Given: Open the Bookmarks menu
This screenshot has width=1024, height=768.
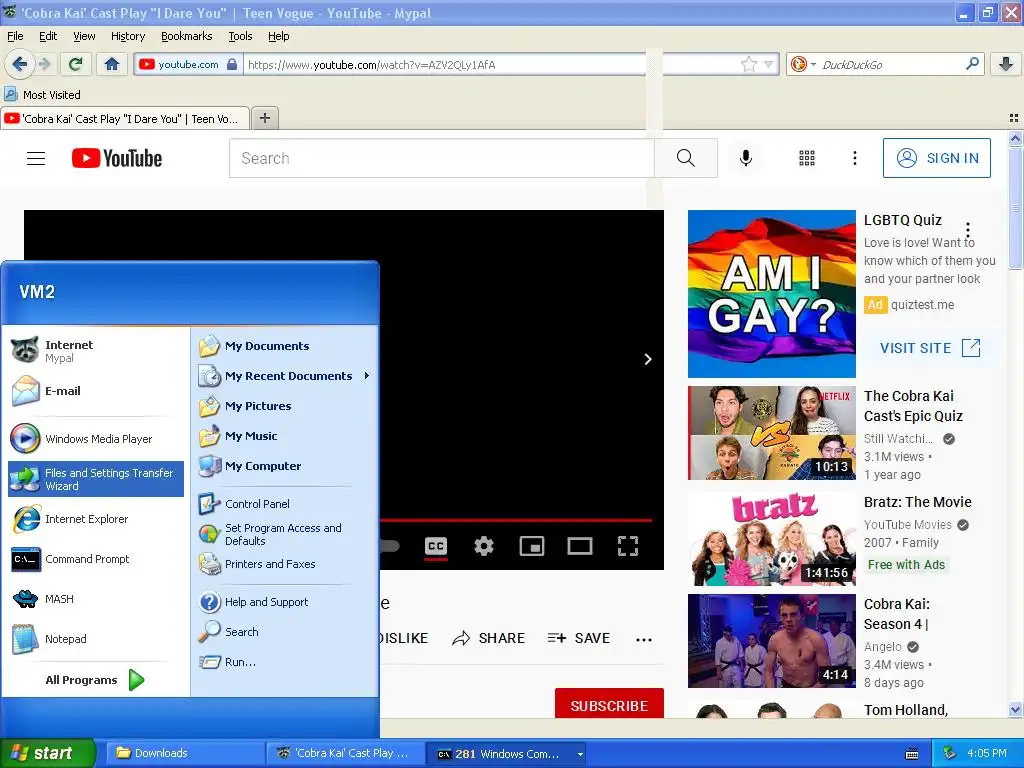Looking at the screenshot, I should [x=187, y=36].
